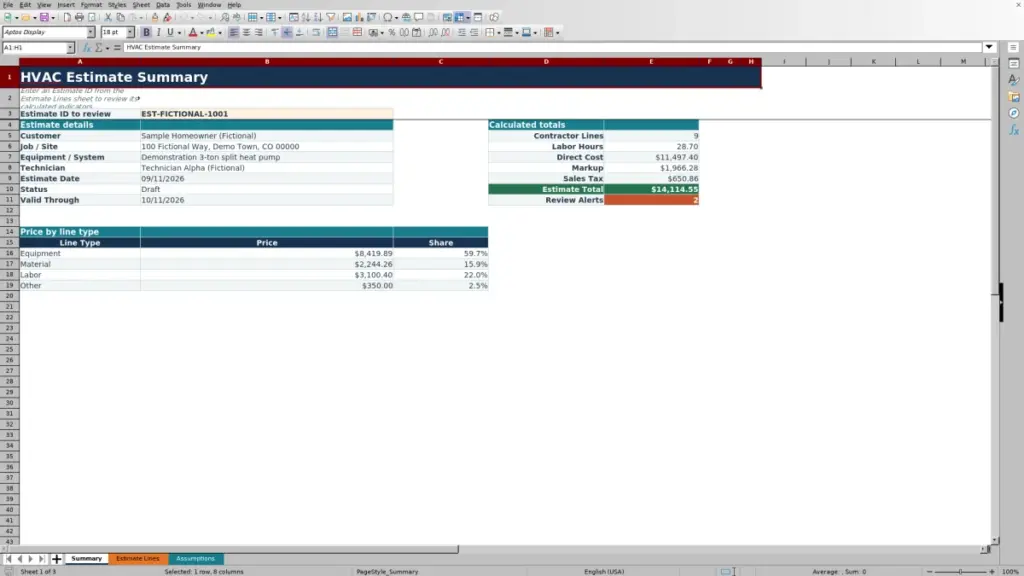
Task: Expand the Name Box dropdown
Action: point(71,48)
